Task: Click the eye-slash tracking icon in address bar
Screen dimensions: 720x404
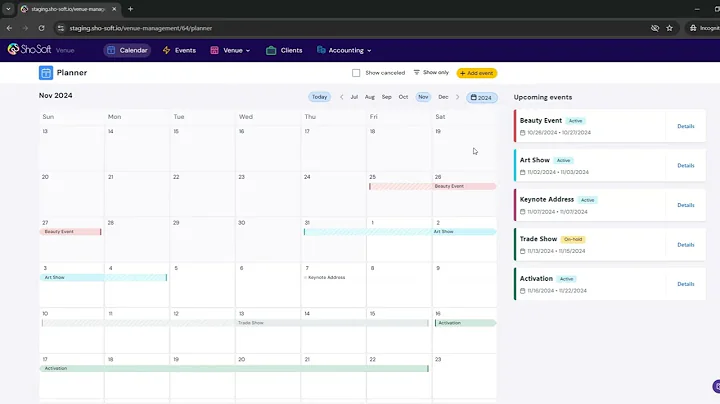Action: [x=655, y=28]
